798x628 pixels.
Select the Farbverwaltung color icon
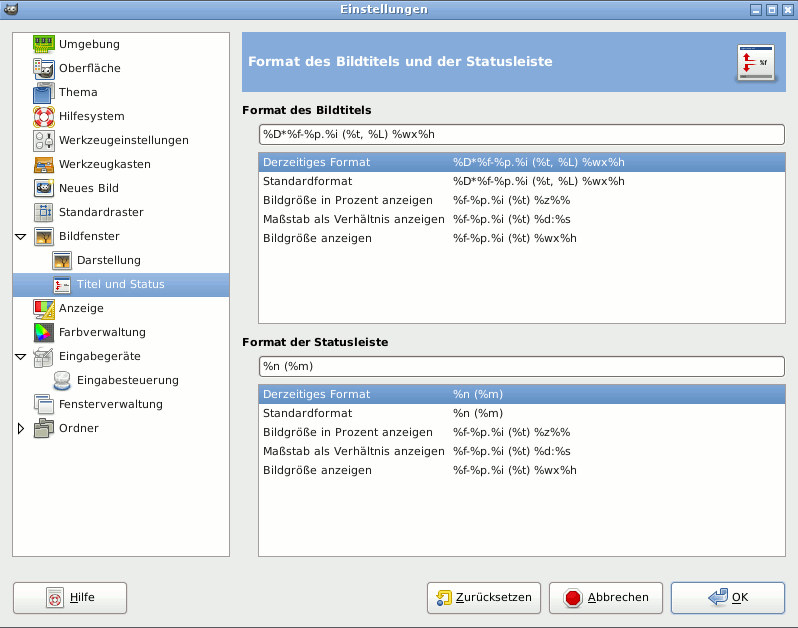[x=44, y=332]
